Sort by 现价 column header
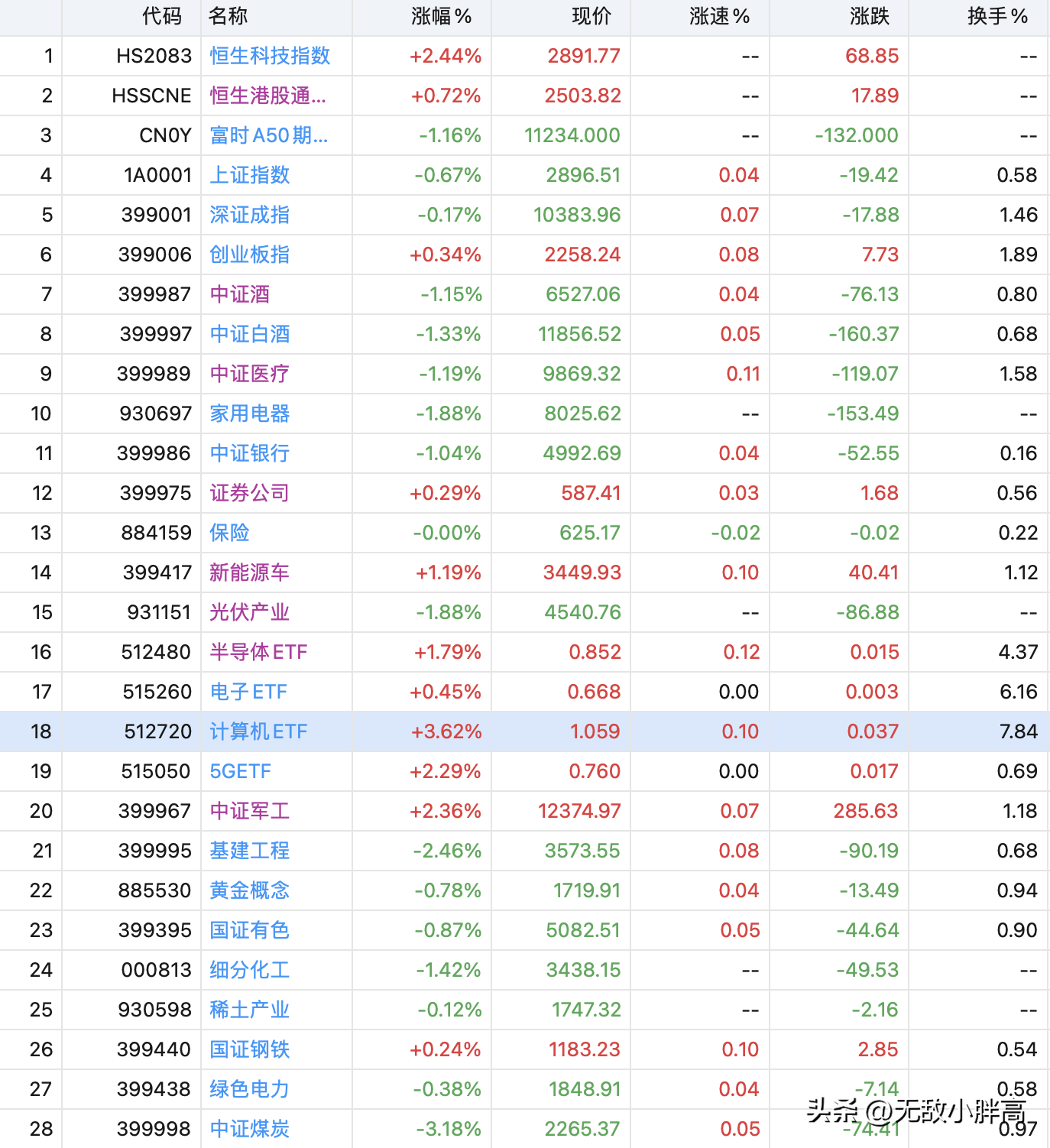This screenshot has height=1148, width=1050. (591, 16)
